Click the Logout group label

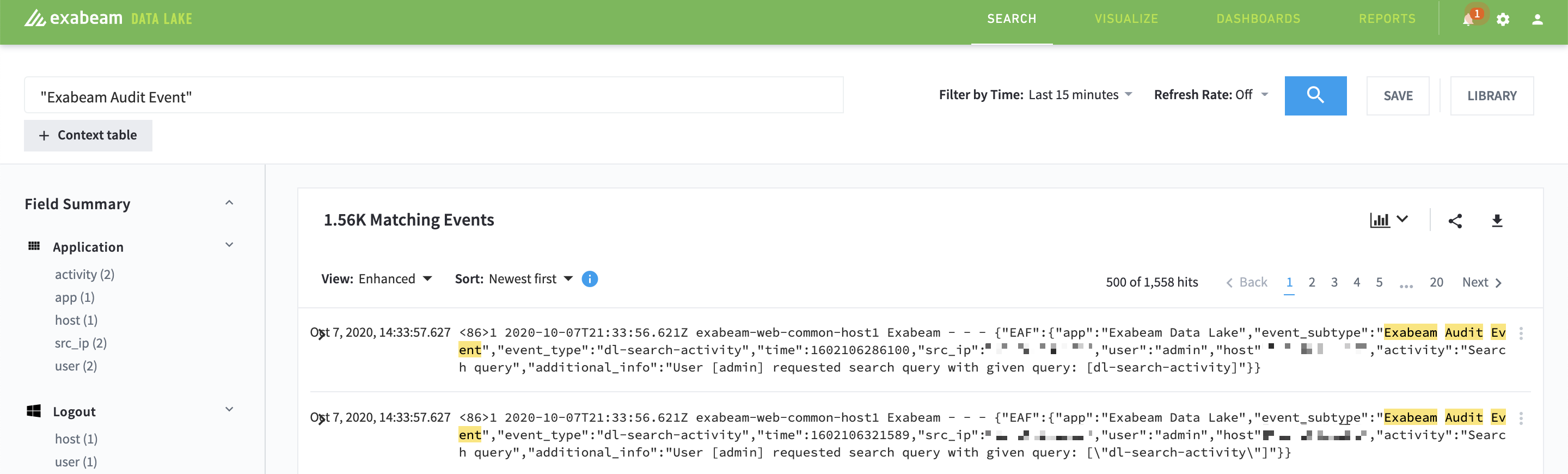pos(74,411)
